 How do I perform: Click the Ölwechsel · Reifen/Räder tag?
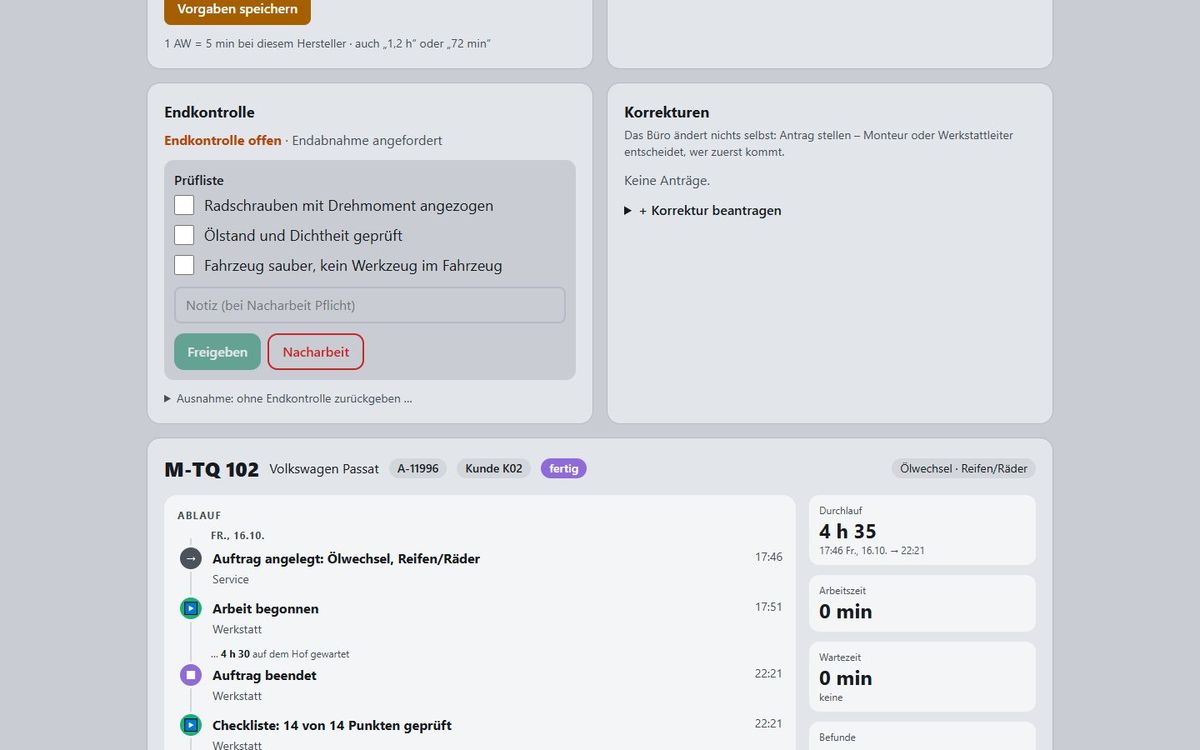click(964, 468)
